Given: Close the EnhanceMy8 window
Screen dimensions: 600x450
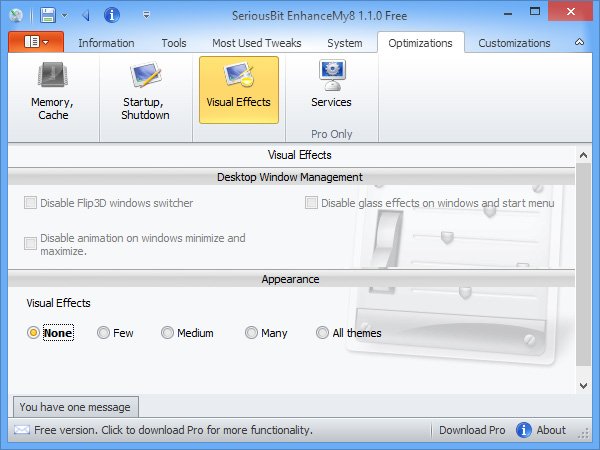Looking at the screenshot, I should point(571,11).
